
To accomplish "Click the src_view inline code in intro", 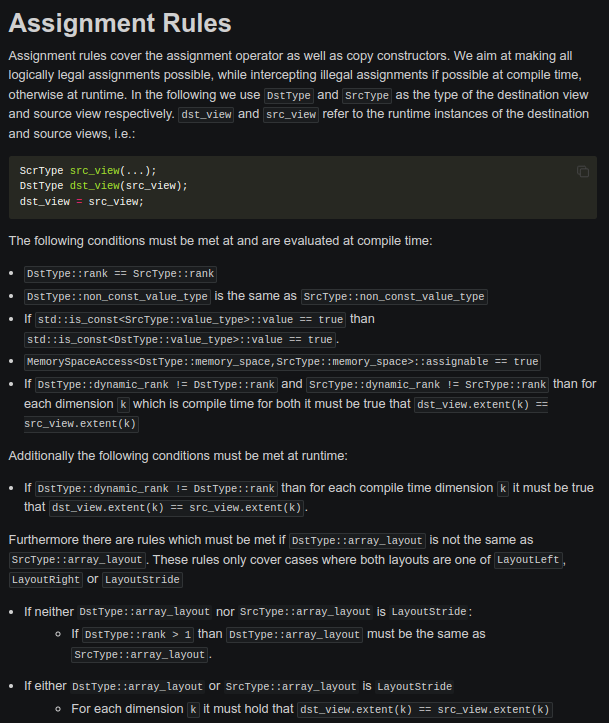I will click(x=291, y=114).
